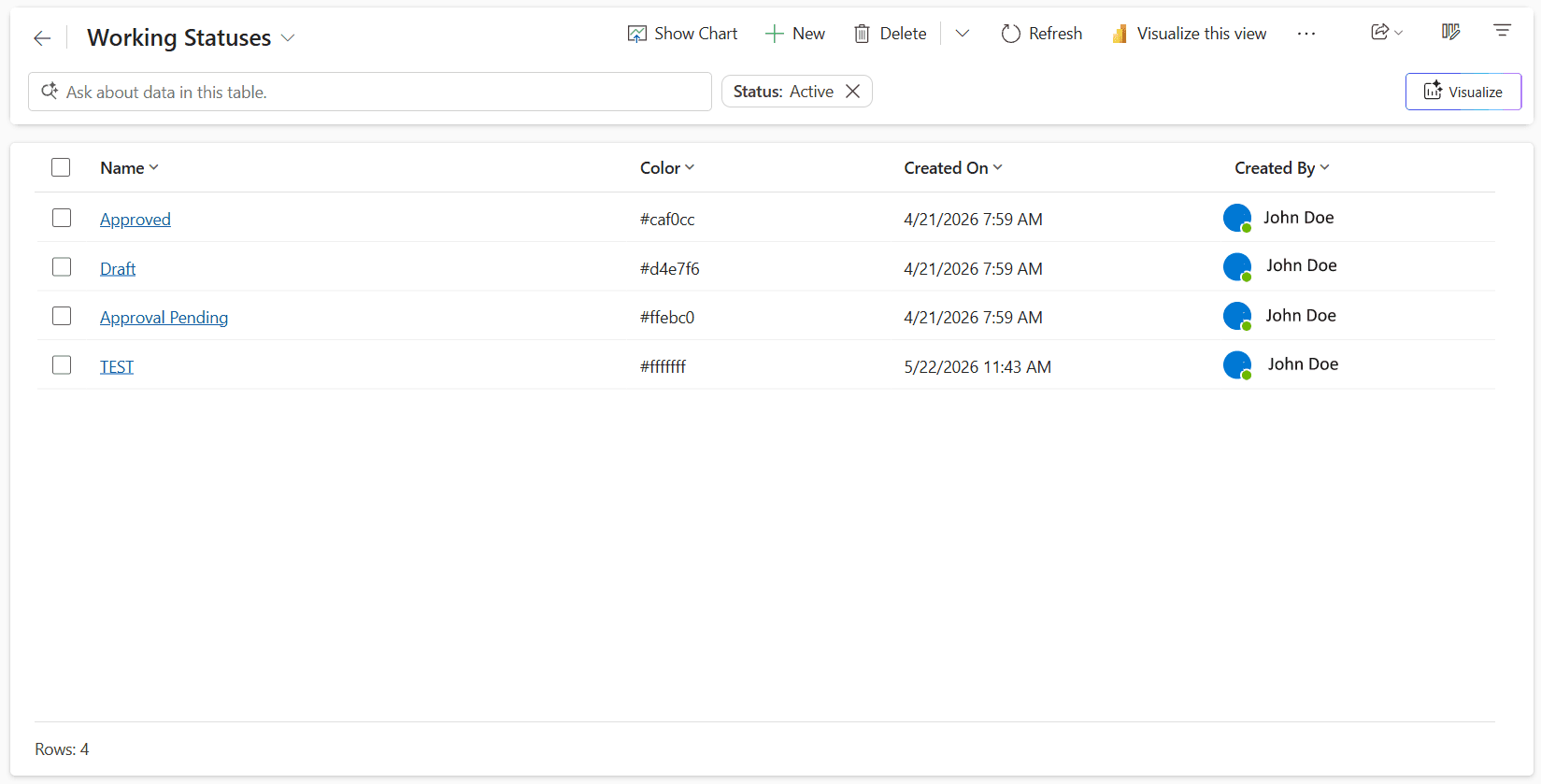The width and height of the screenshot is (1541, 784).
Task: Click Visualize this view
Action: pos(1190,34)
